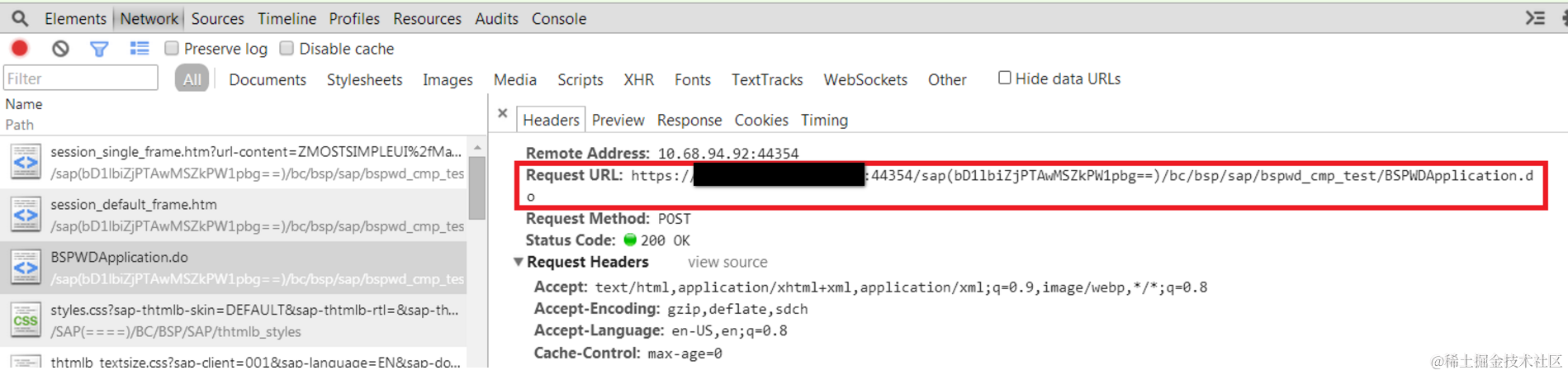Viewport: 1568px width, 375px height.
Task: Filter by Stylesheets
Action: [364, 79]
